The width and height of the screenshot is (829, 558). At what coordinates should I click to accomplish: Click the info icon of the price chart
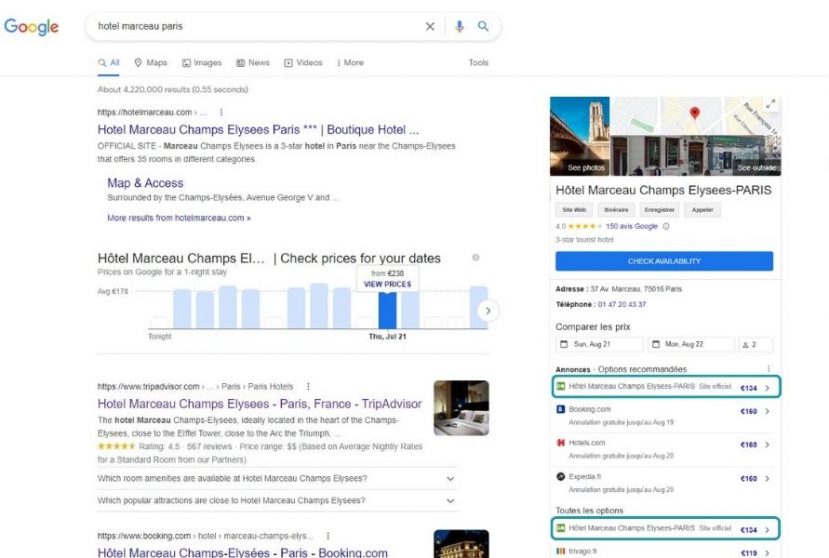(x=475, y=258)
